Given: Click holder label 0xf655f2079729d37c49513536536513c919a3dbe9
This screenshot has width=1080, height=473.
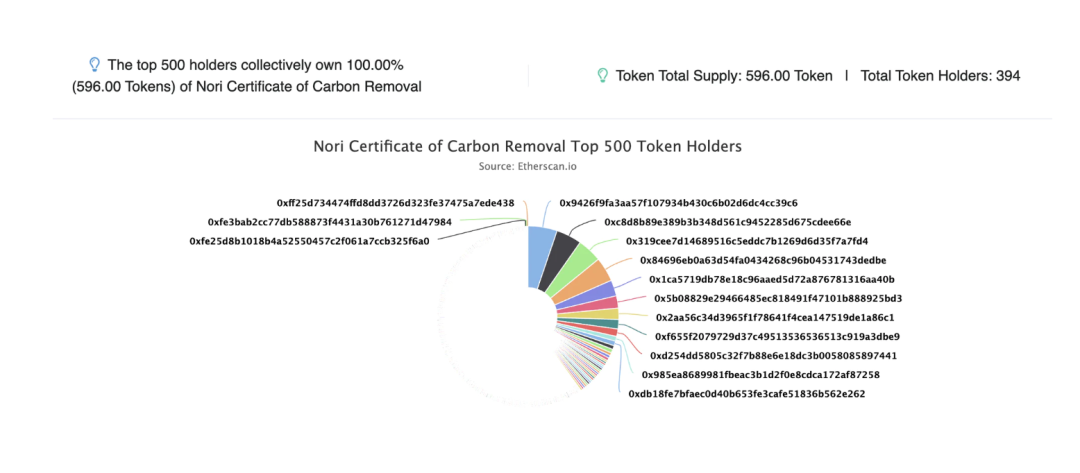Looking at the screenshot, I should pos(777,337).
